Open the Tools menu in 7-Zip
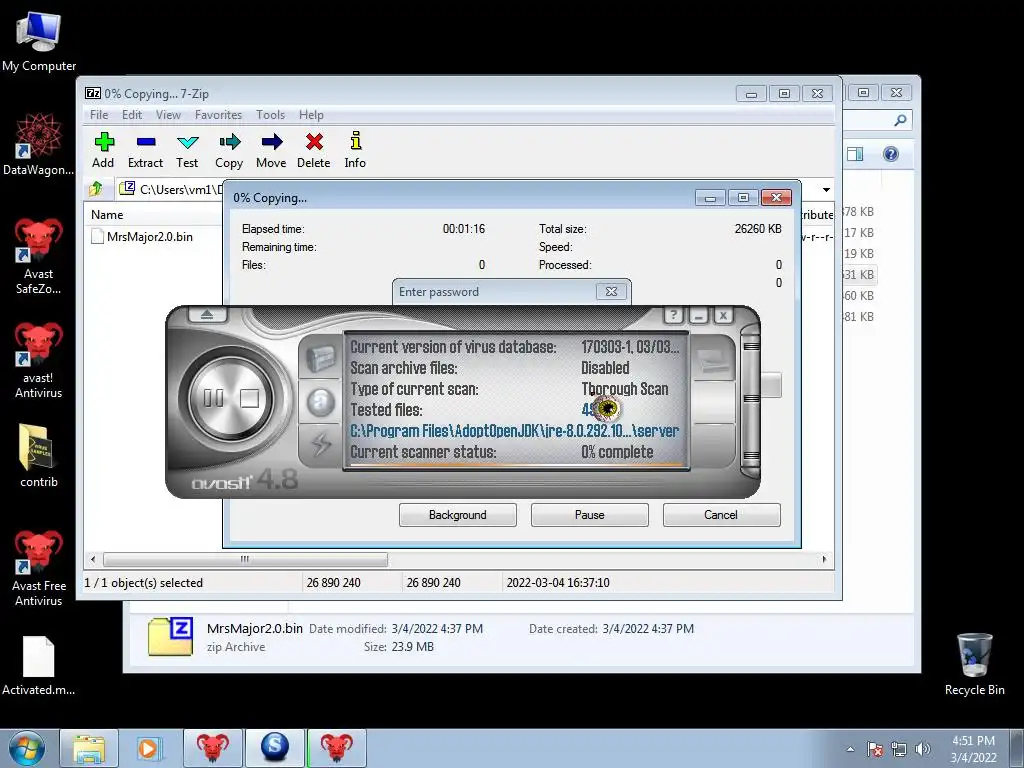This screenshot has height=768, width=1024. (x=270, y=115)
